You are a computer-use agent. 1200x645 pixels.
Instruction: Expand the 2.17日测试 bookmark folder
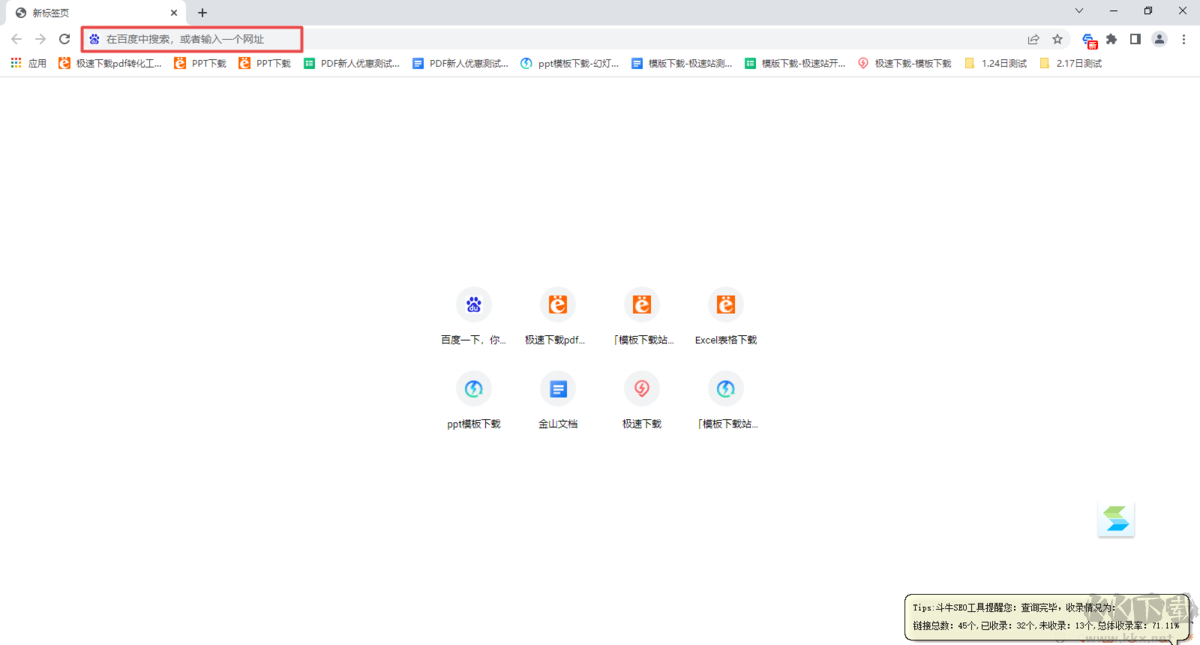coord(1070,63)
